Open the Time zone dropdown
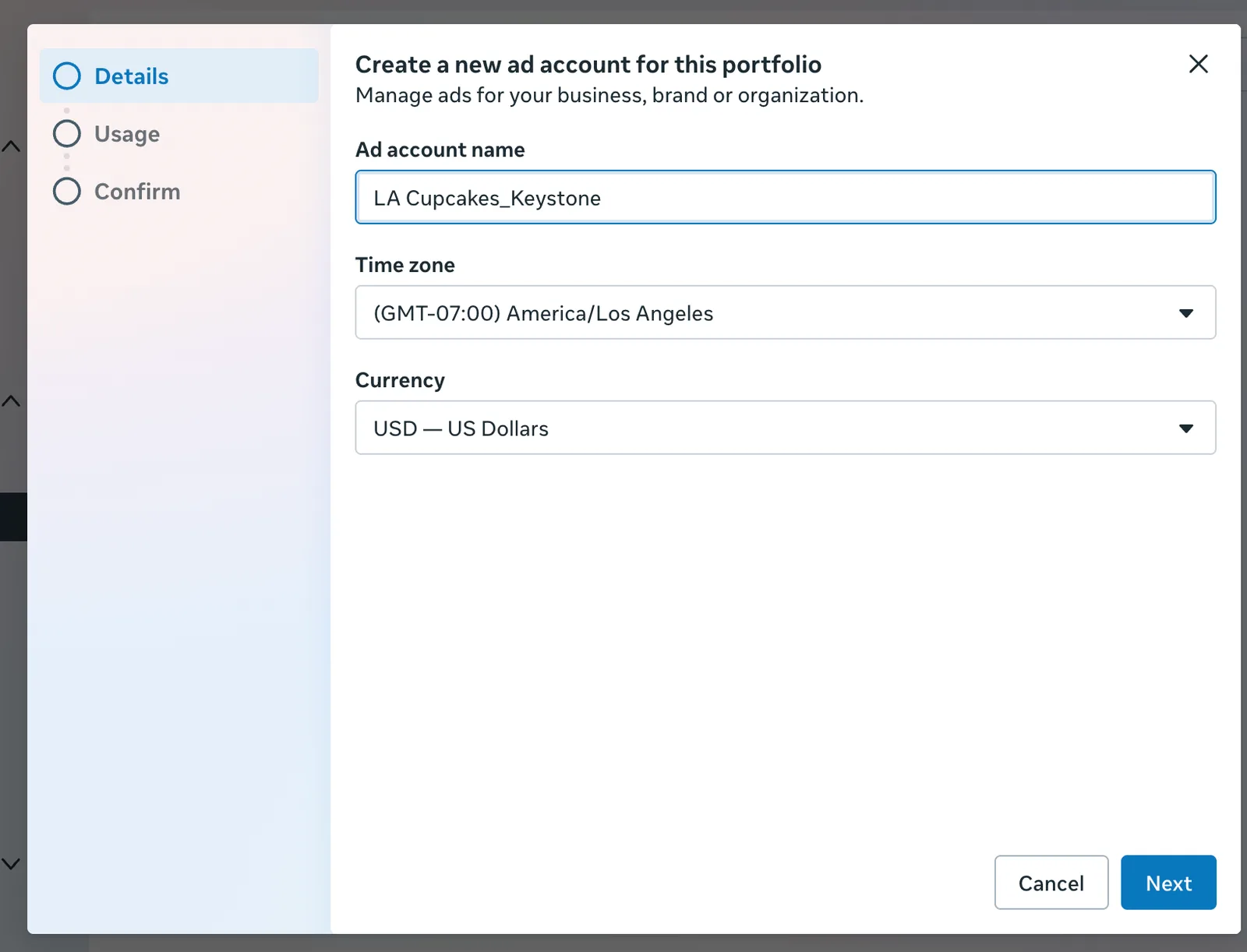This screenshot has width=1247, height=952. pos(786,312)
